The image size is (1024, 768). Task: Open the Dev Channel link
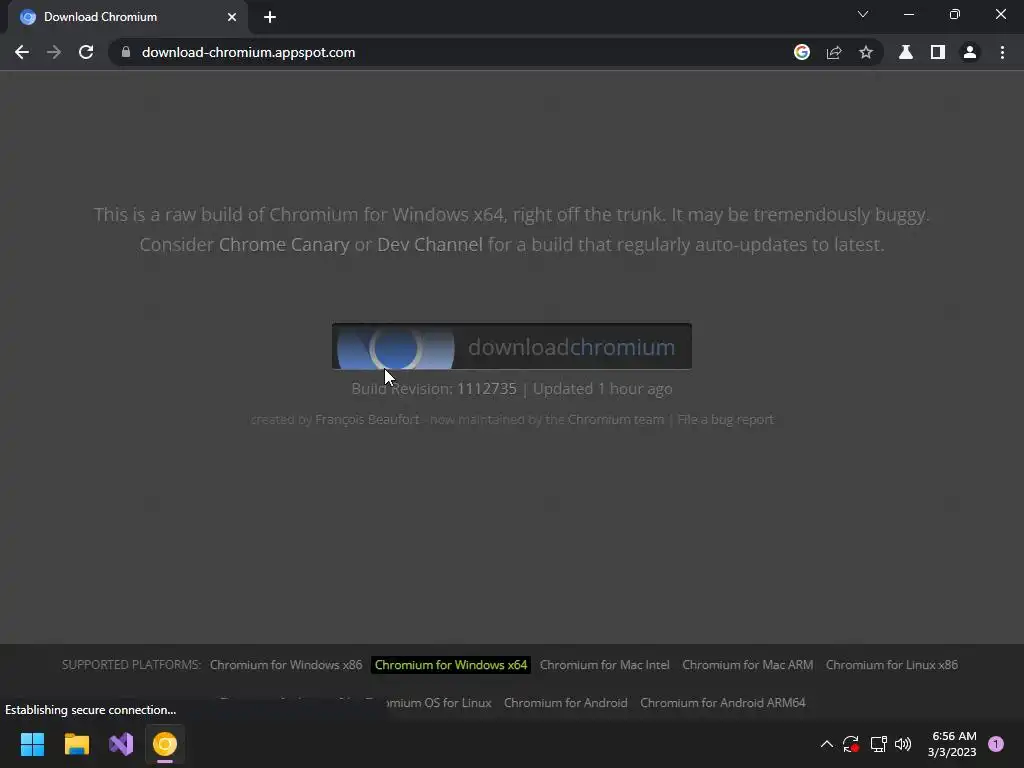click(x=430, y=244)
